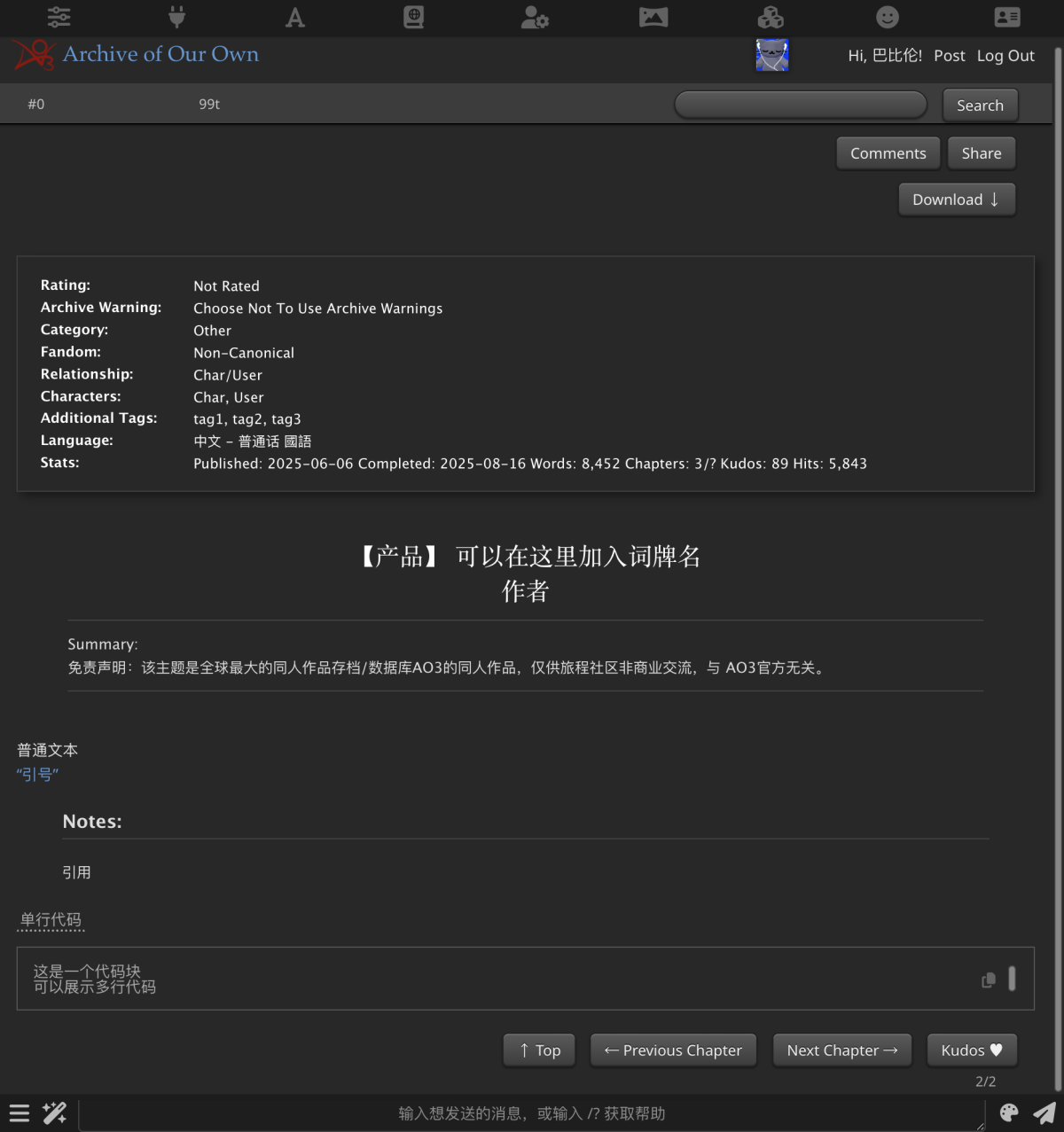Click the copy icon in code block
Viewport: 1064px width, 1132px height.
[x=988, y=980]
